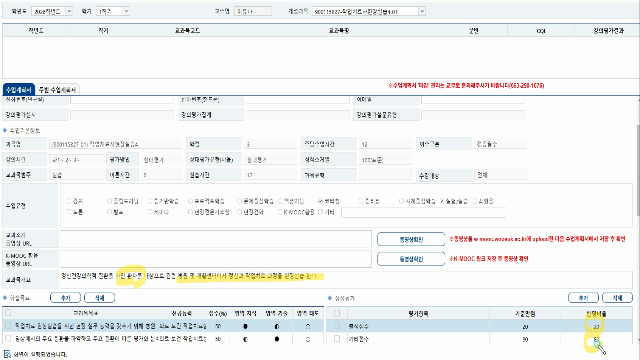Click 삭제 in the 성적평가 section
640x360 pixels.
point(617,298)
